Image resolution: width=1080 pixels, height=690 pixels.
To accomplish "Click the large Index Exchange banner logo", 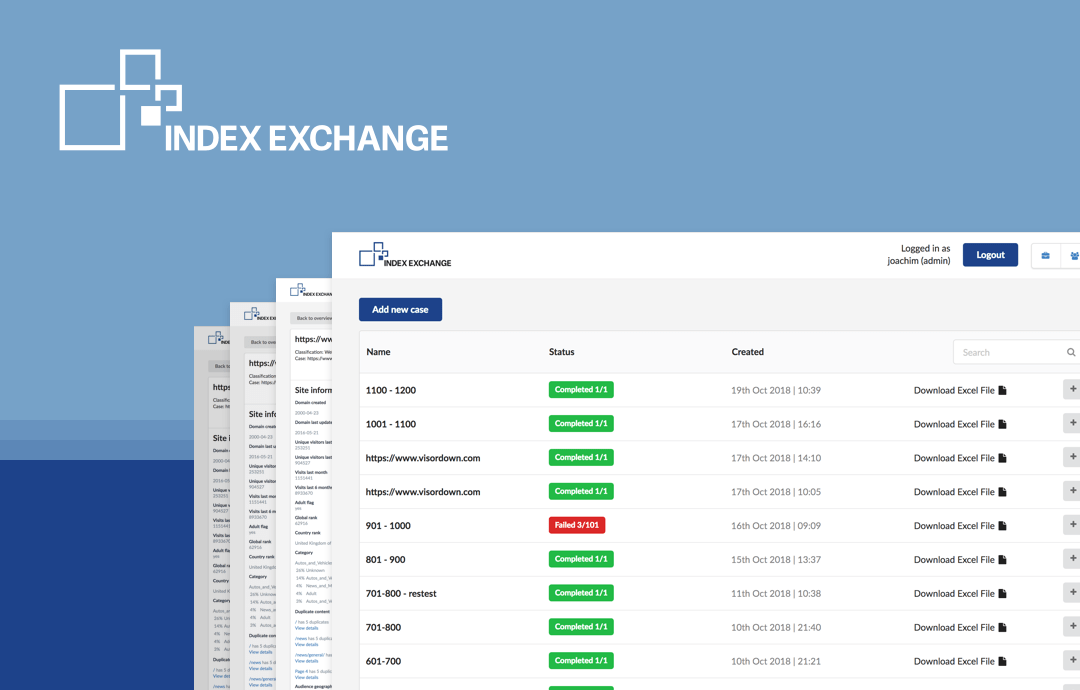I will coord(253,101).
